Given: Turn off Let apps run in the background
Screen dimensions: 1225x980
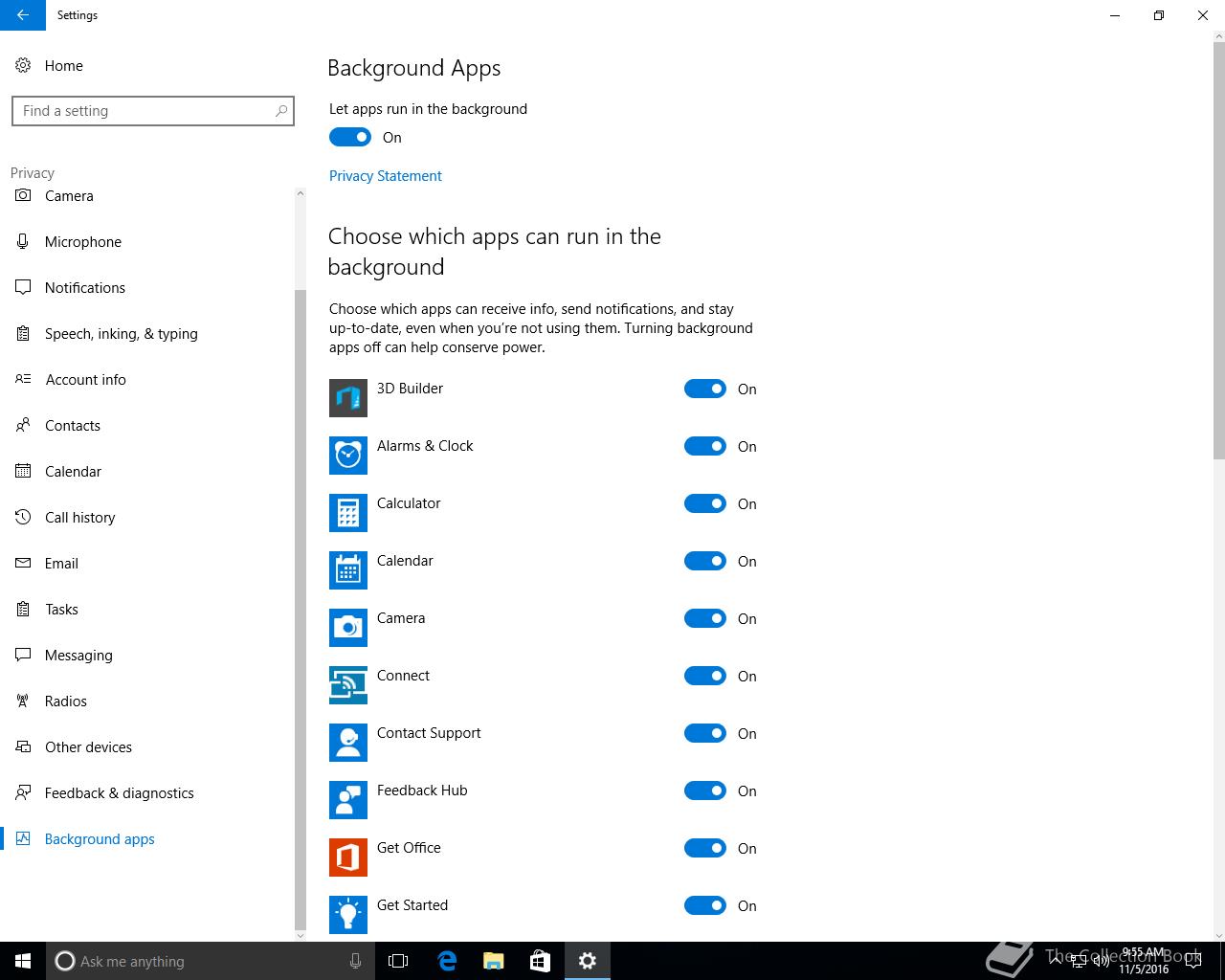Looking at the screenshot, I should (350, 138).
